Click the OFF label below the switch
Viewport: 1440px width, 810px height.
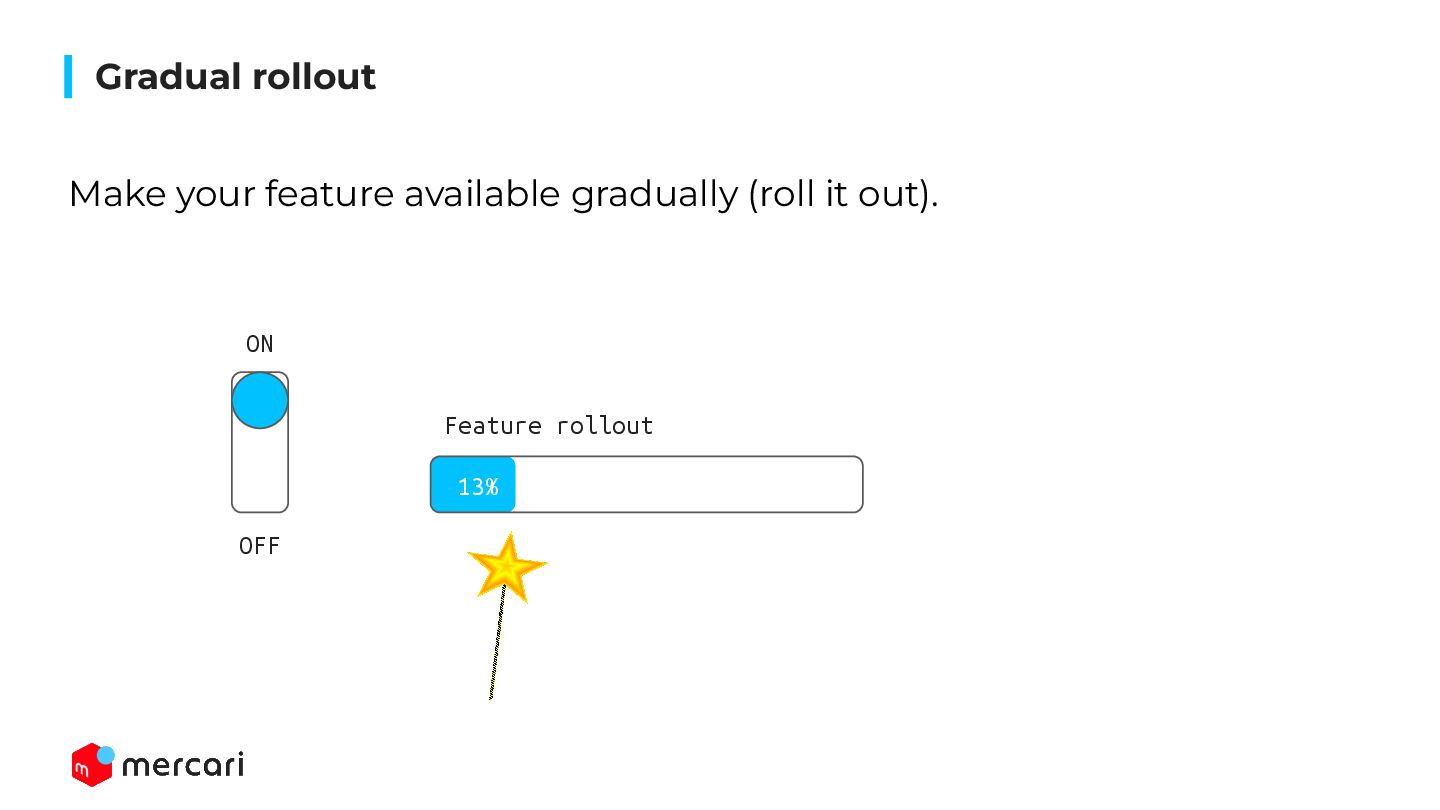point(260,546)
